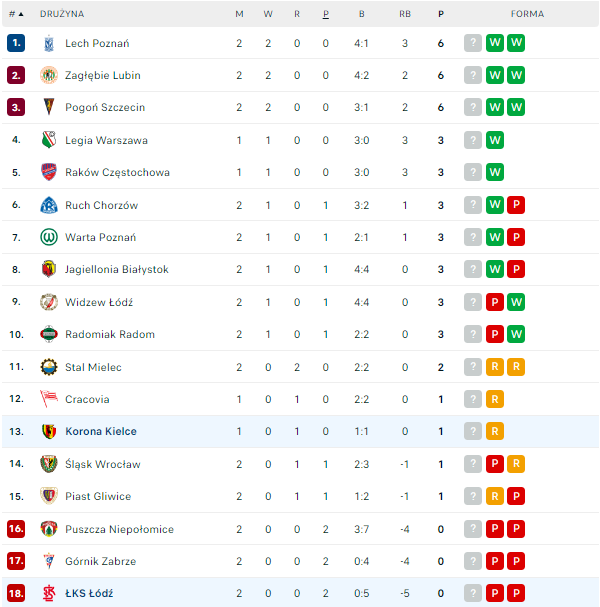The width and height of the screenshot is (600, 607).
Task: Click the Górnik Zabrze club logo
Action: [x=48, y=561]
